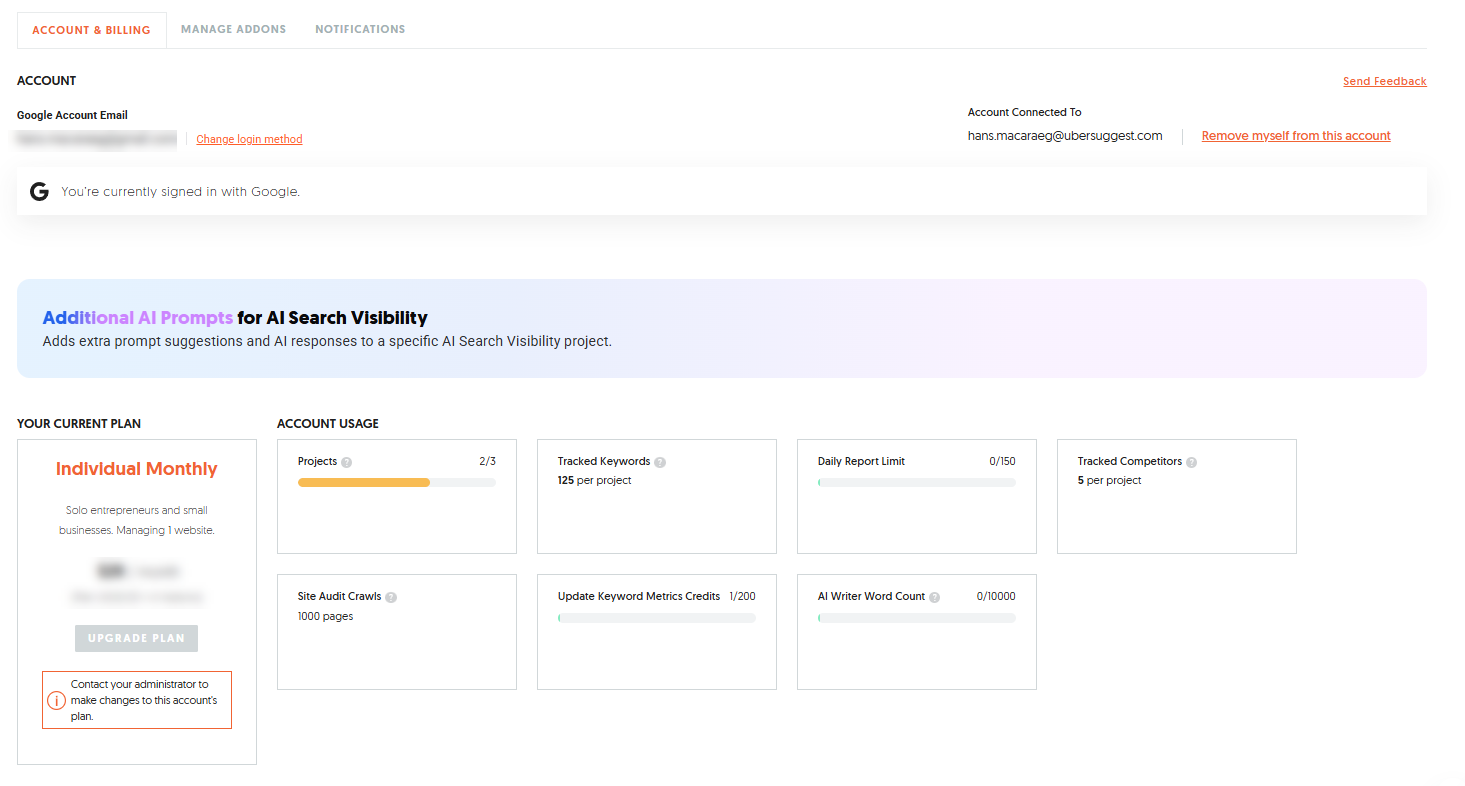Click the Daily Report Limit progress bar
The width and height of the screenshot is (1465, 786).
(917, 482)
